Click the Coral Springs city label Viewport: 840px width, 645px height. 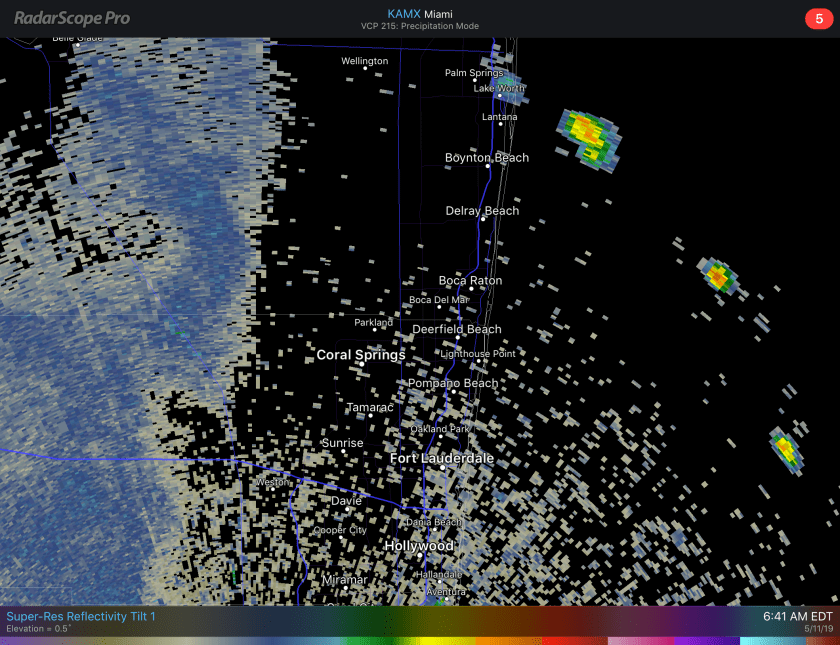coord(361,355)
